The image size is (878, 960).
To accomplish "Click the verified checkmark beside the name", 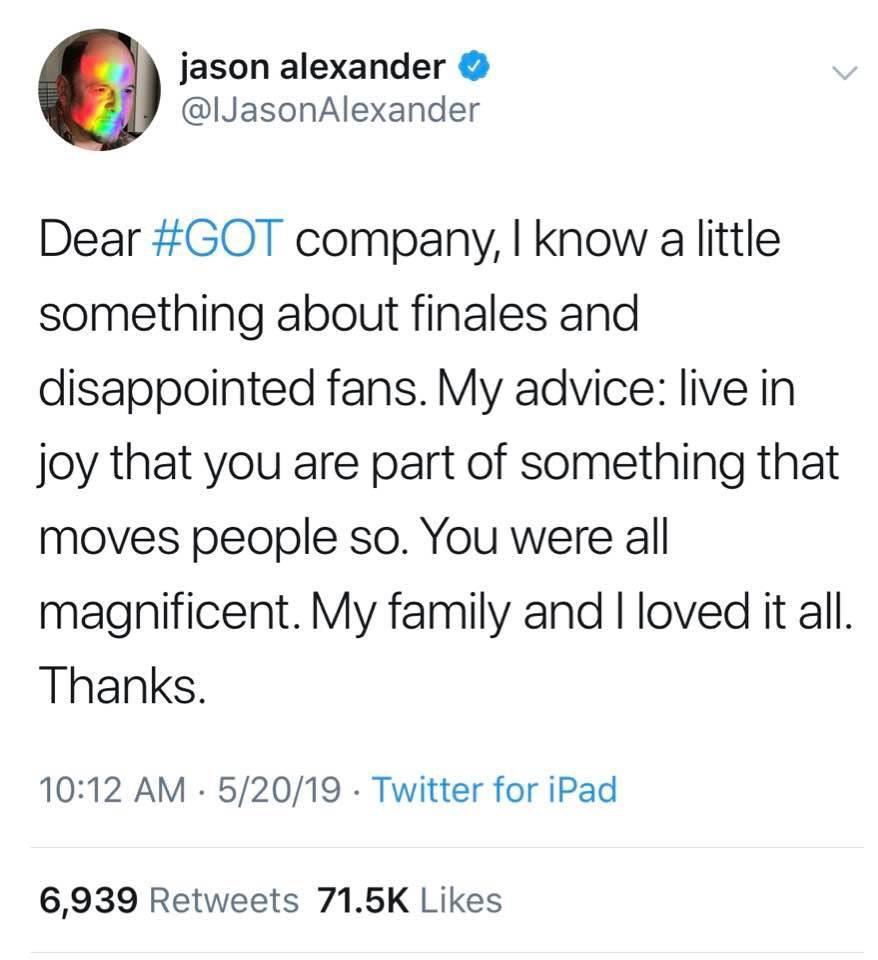I will [x=473, y=65].
